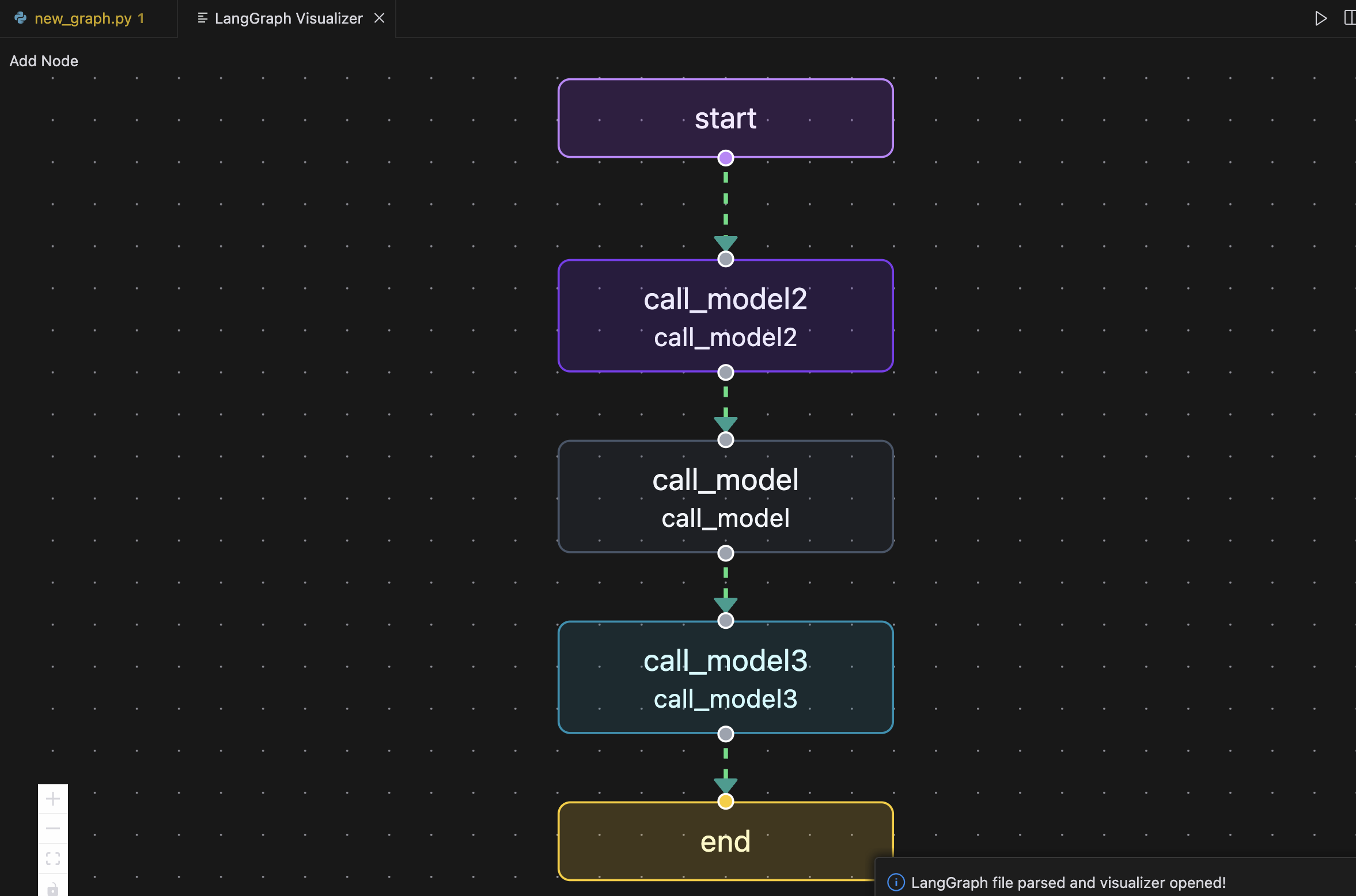Click the yellow input handle of end node

tap(726, 802)
